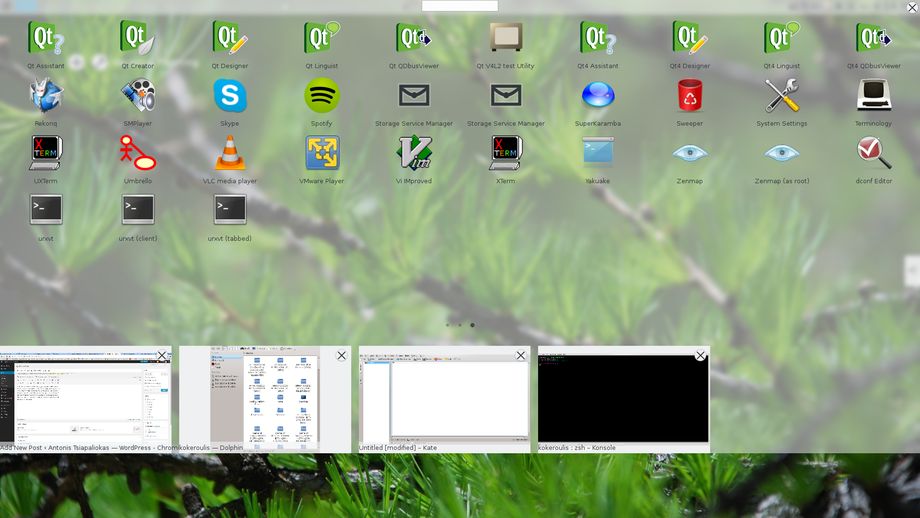This screenshot has width=920, height=518.
Task: Switch to the Konsole zsh window thumbnail
Action: 623,398
